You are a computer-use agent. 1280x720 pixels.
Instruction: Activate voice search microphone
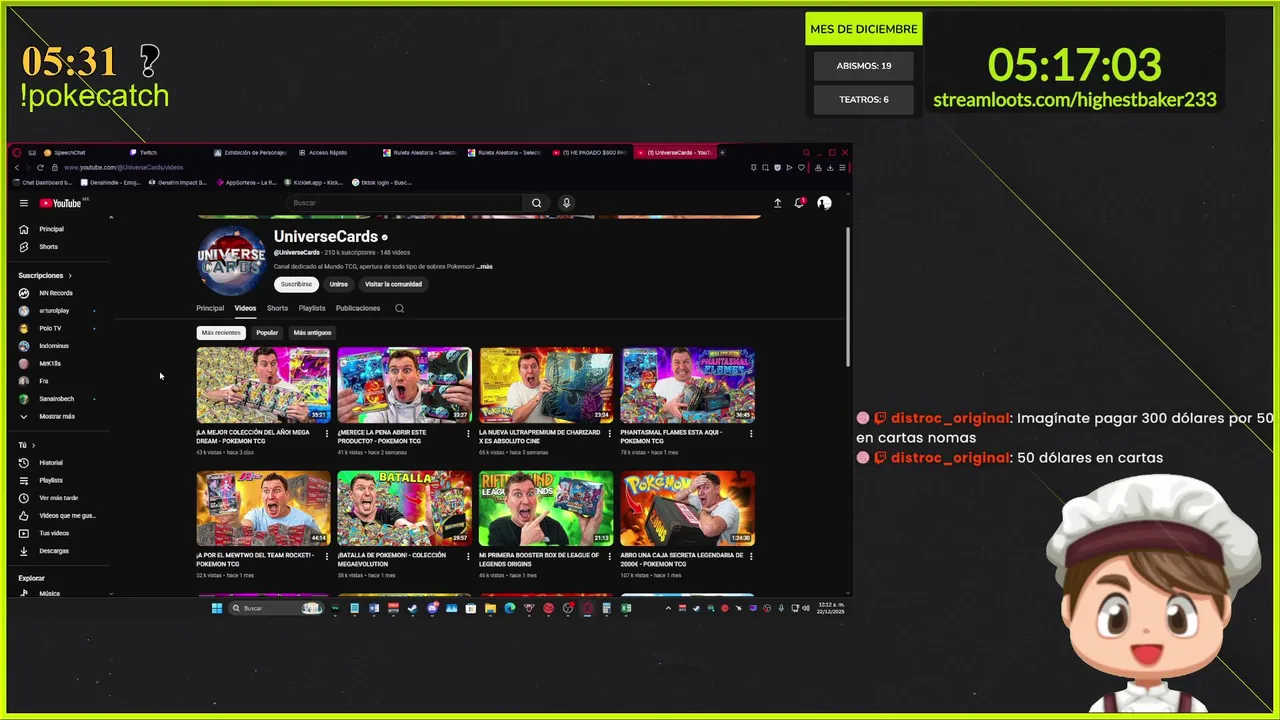click(566, 203)
